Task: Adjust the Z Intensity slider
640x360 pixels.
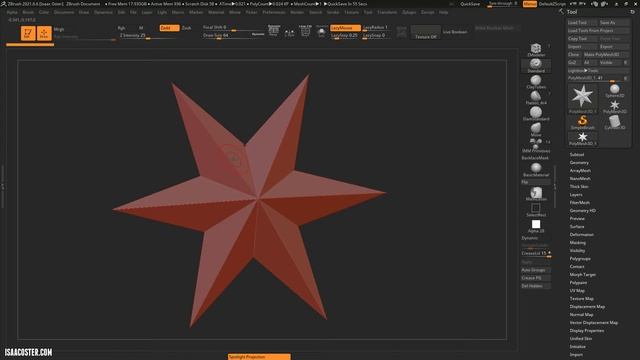Action: click(148, 36)
